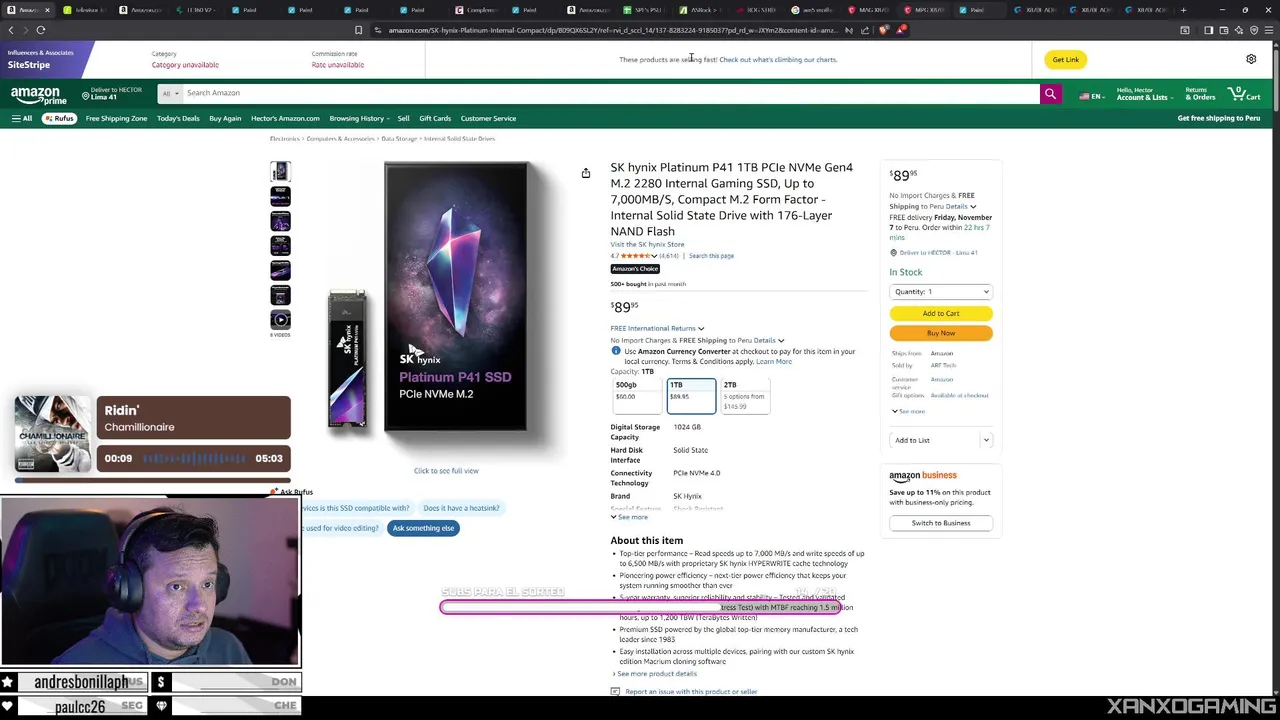Open the Browsing History menu
Screen dimensions: 1280x720
(x=359, y=118)
